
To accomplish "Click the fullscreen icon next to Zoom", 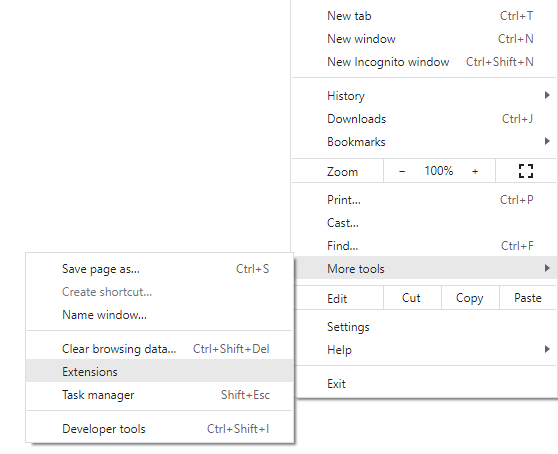I will (526, 171).
